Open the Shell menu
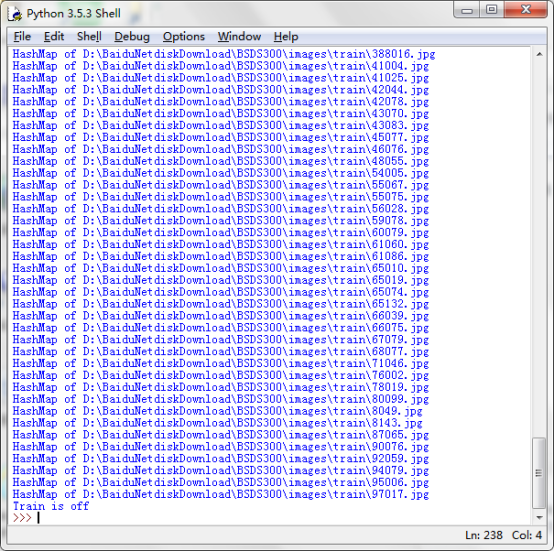The width and height of the screenshot is (554, 551). coord(89,36)
